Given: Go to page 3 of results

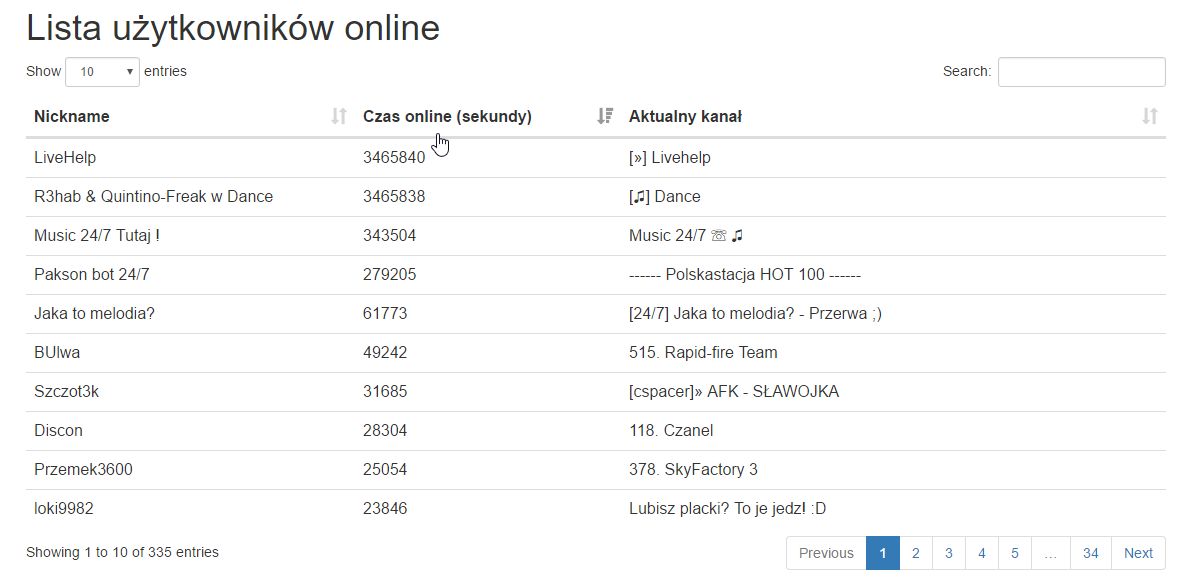Looking at the screenshot, I should click(x=948, y=553).
